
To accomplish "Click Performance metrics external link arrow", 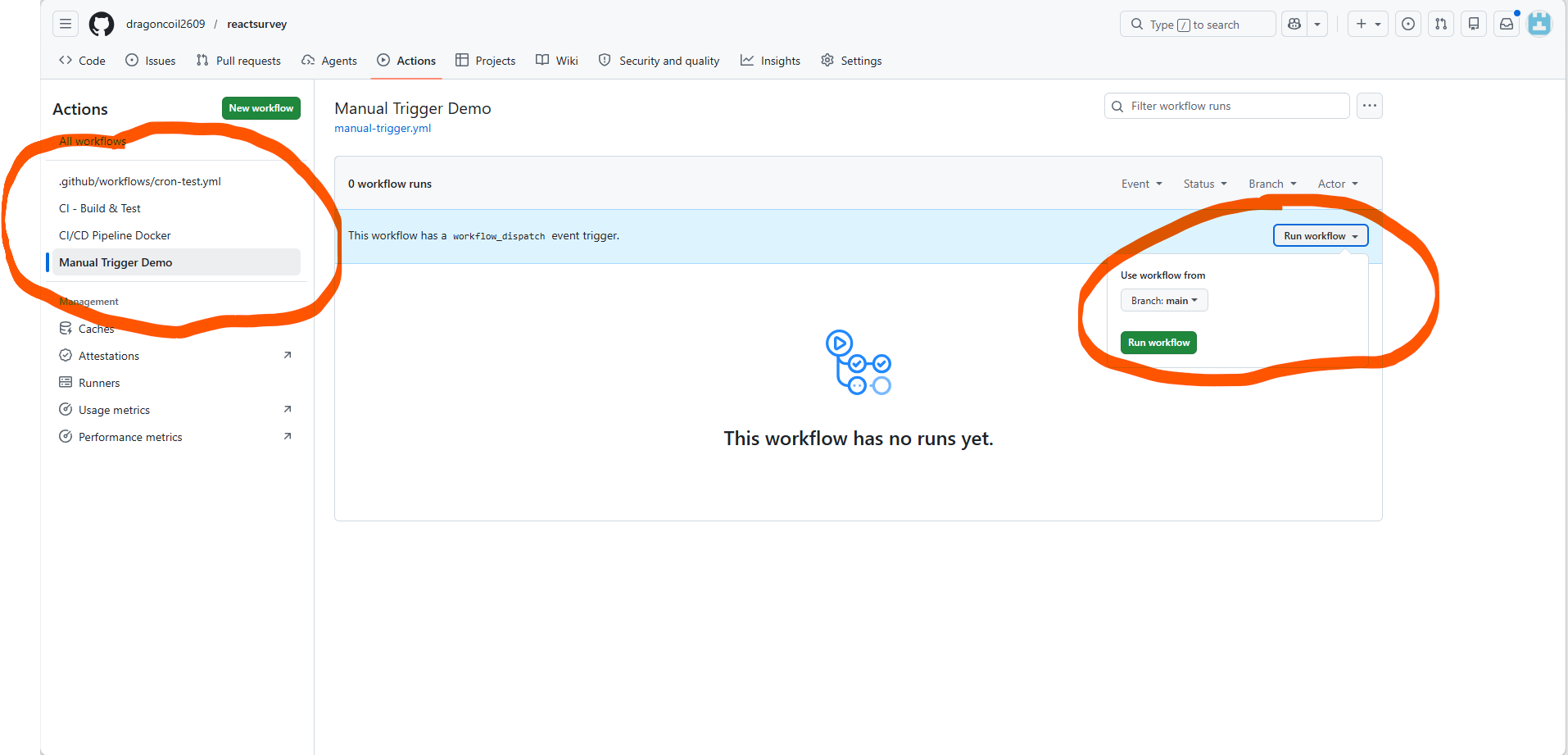I will (288, 436).
